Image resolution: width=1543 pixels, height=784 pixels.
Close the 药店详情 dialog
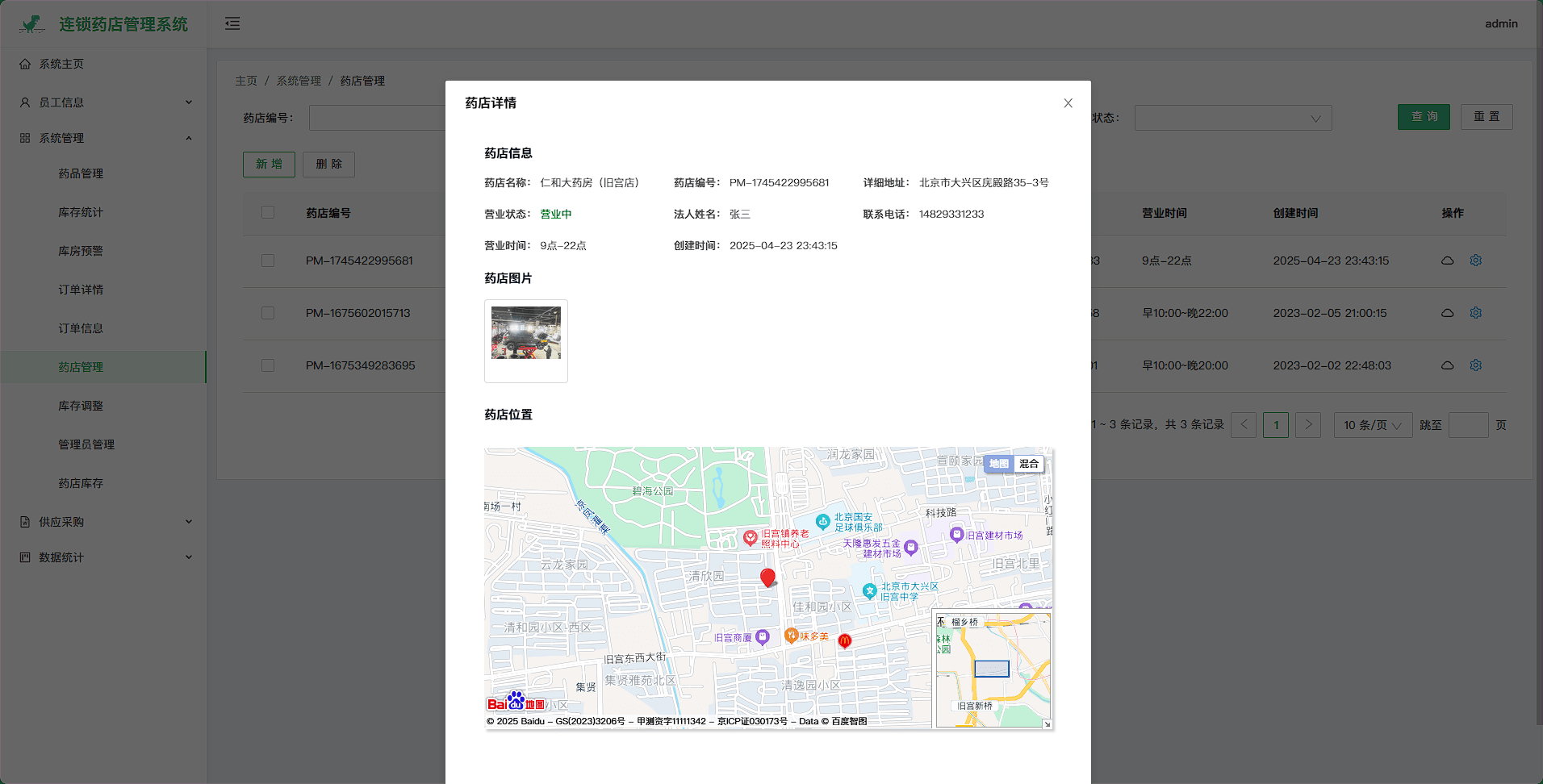tap(1068, 103)
